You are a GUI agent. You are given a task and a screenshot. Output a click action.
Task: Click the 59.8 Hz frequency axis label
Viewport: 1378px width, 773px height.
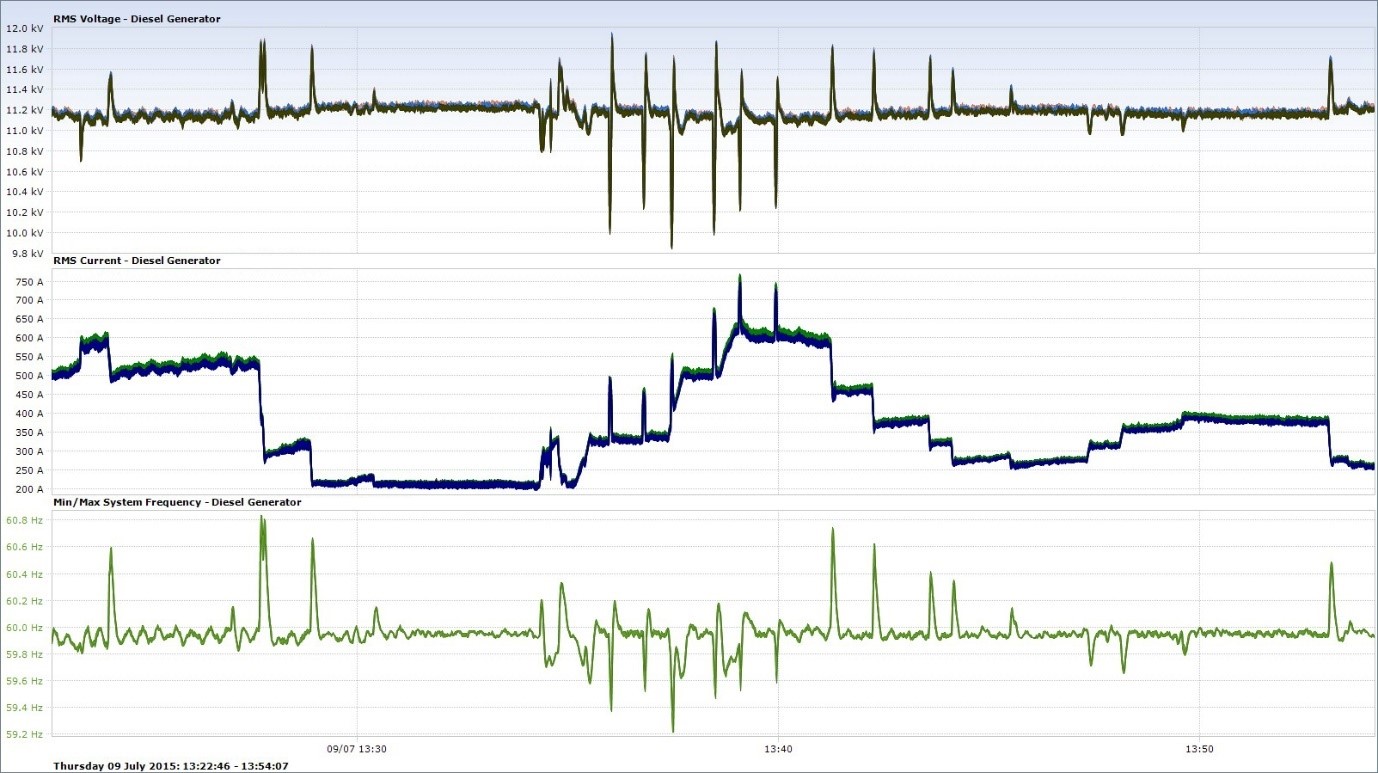click(25, 654)
